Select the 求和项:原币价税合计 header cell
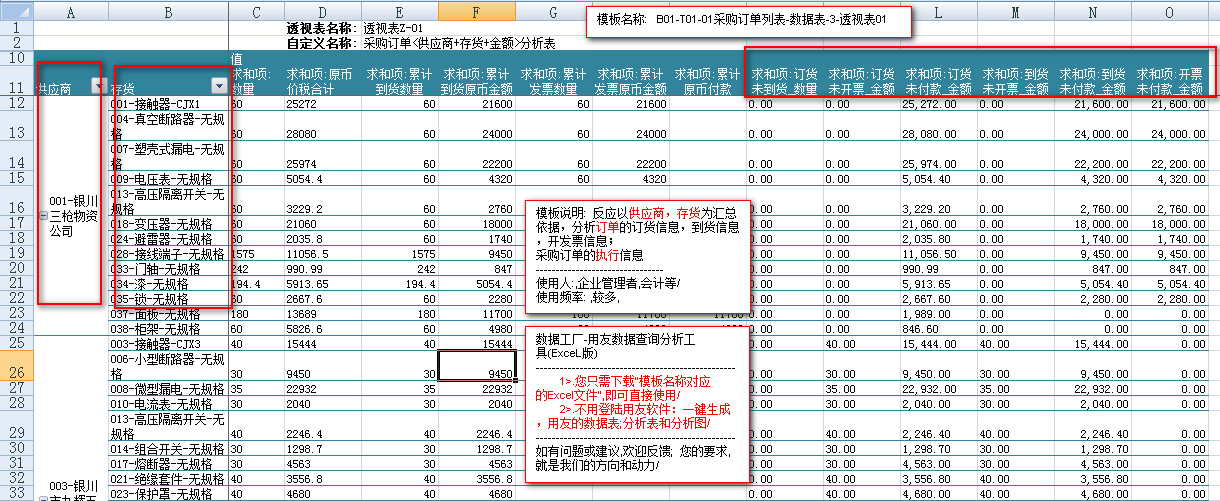 pyautogui.click(x=321, y=80)
